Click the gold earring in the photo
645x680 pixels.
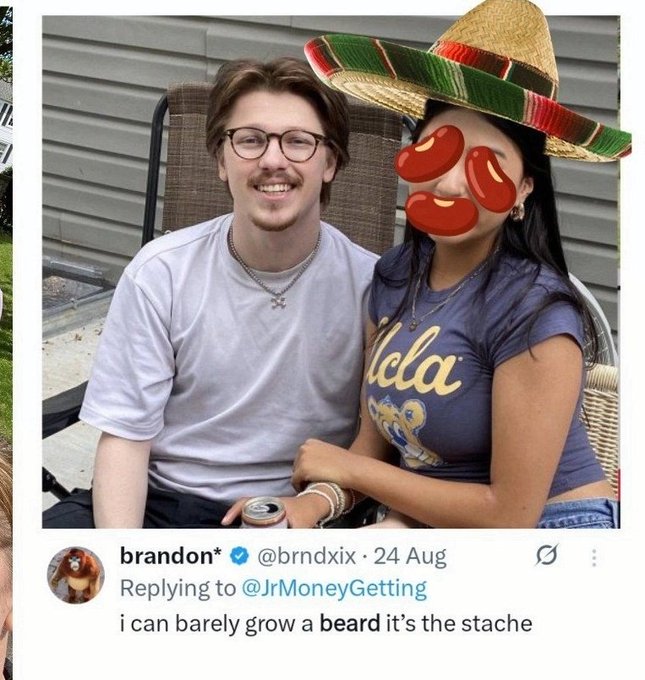[517, 212]
